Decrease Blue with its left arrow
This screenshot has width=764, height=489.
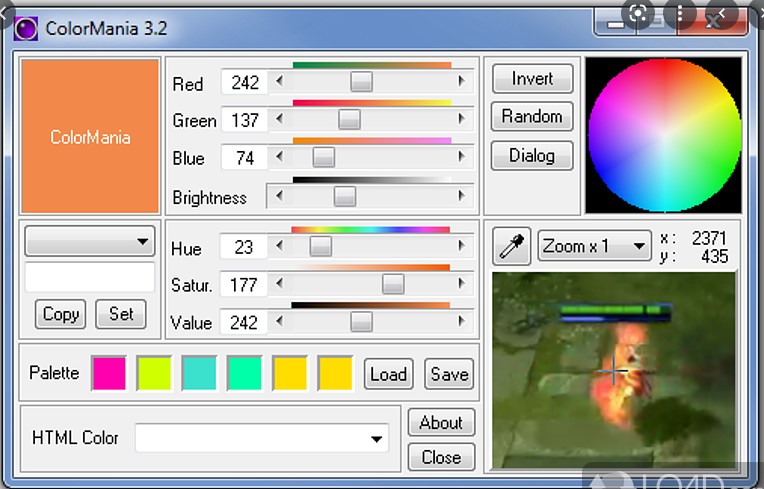point(279,157)
